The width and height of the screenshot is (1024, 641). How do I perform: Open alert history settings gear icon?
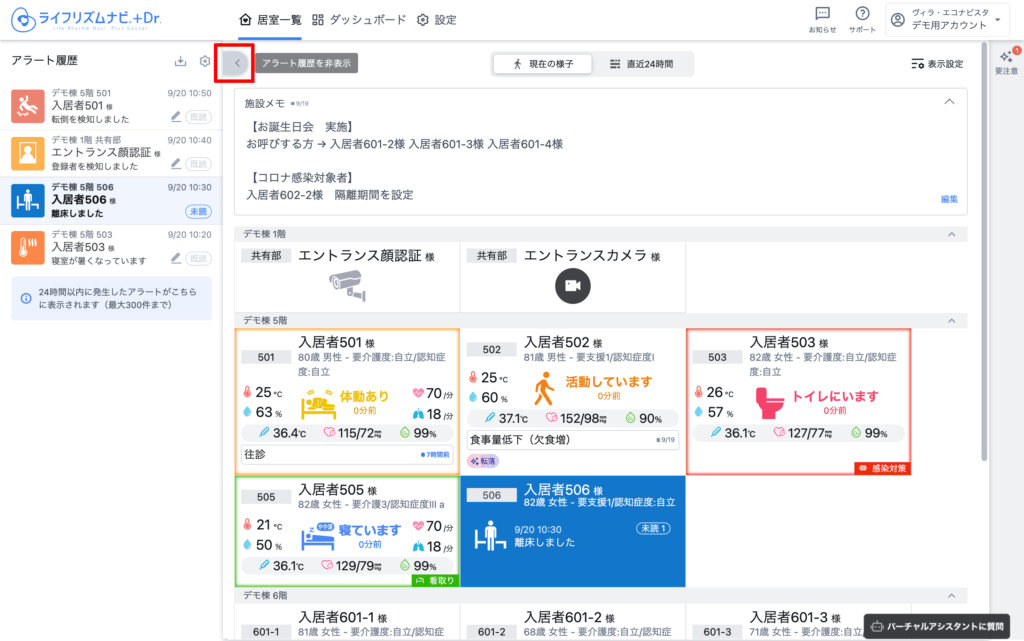tap(205, 62)
